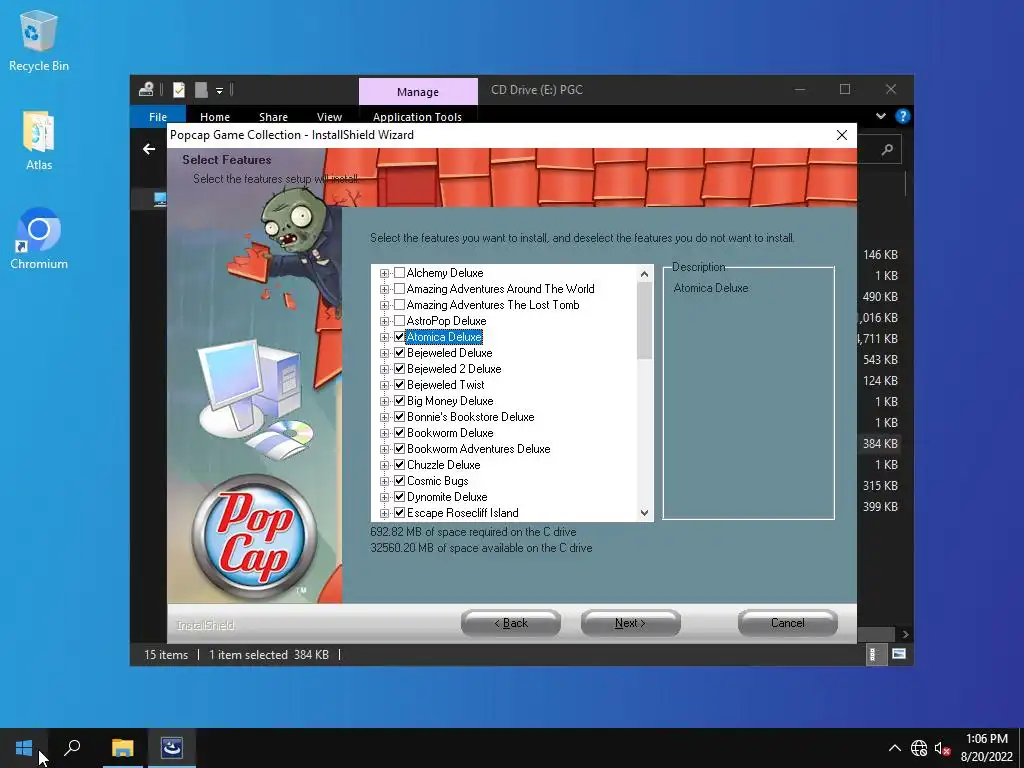This screenshot has height=768, width=1024.
Task: Show hidden system tray icons
Action: tap(895, 748)
